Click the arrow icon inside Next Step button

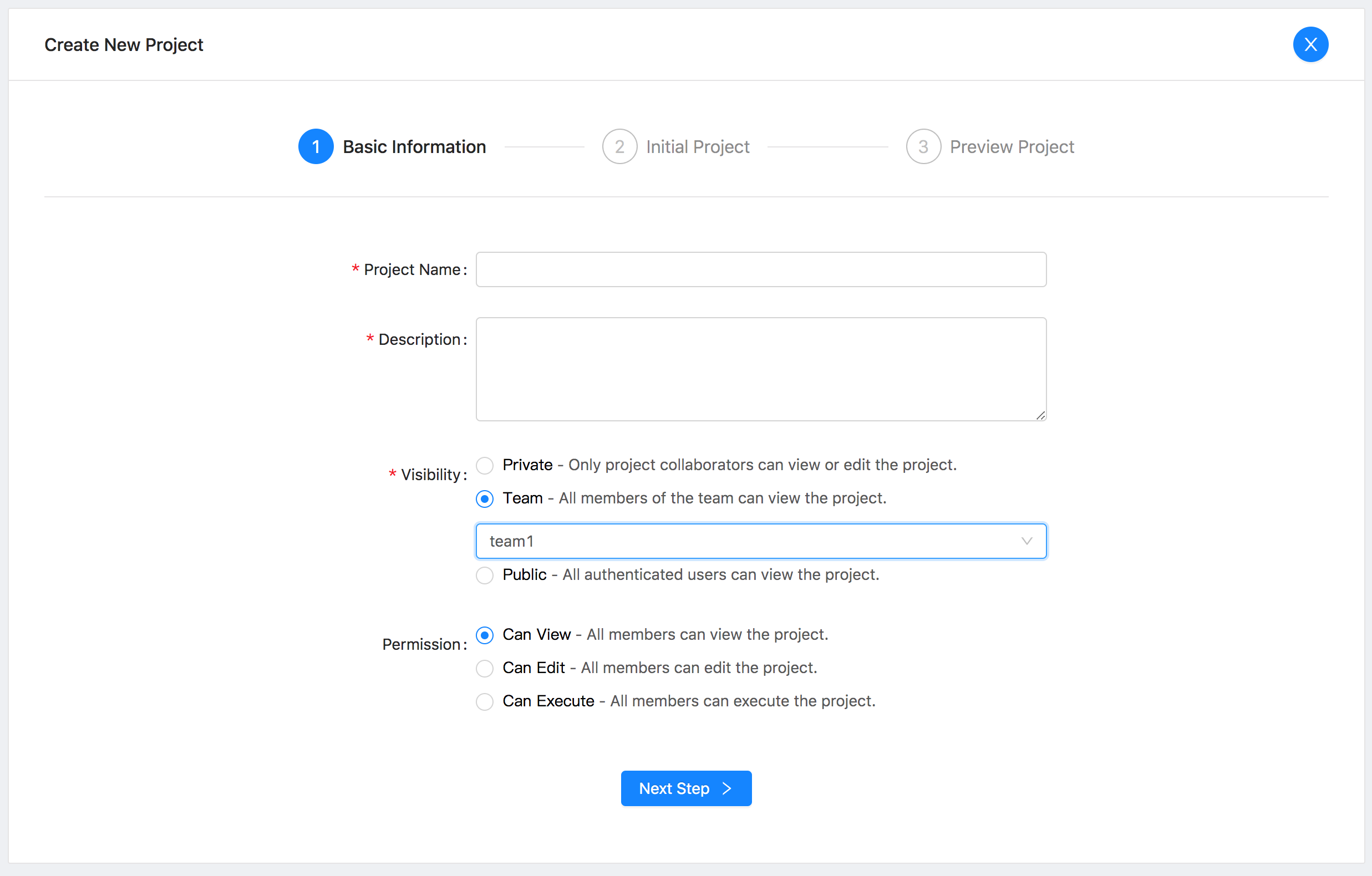pos(728,788)
